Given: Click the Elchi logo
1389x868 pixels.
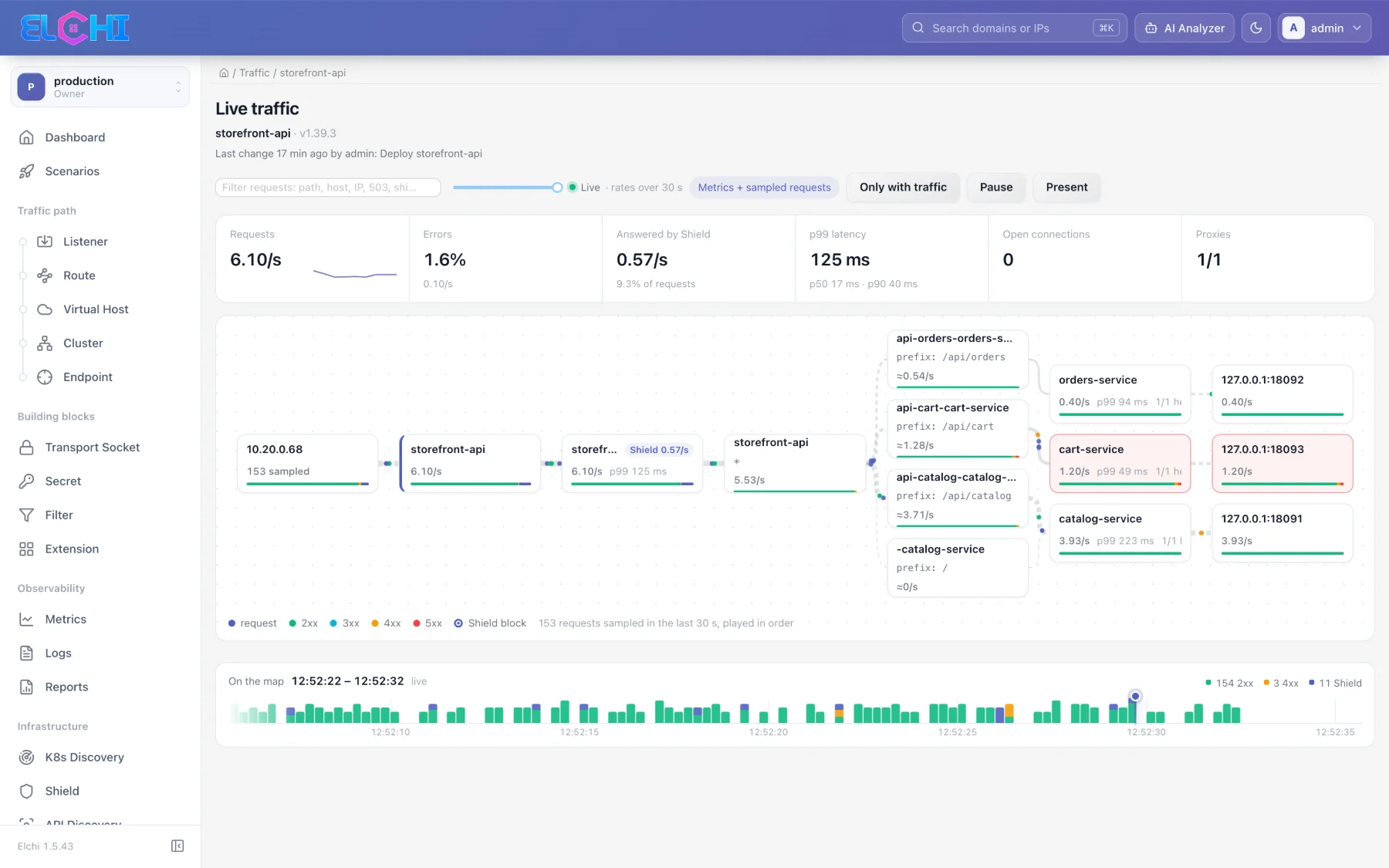Looking at the screenshot, I should coord(75,28).
